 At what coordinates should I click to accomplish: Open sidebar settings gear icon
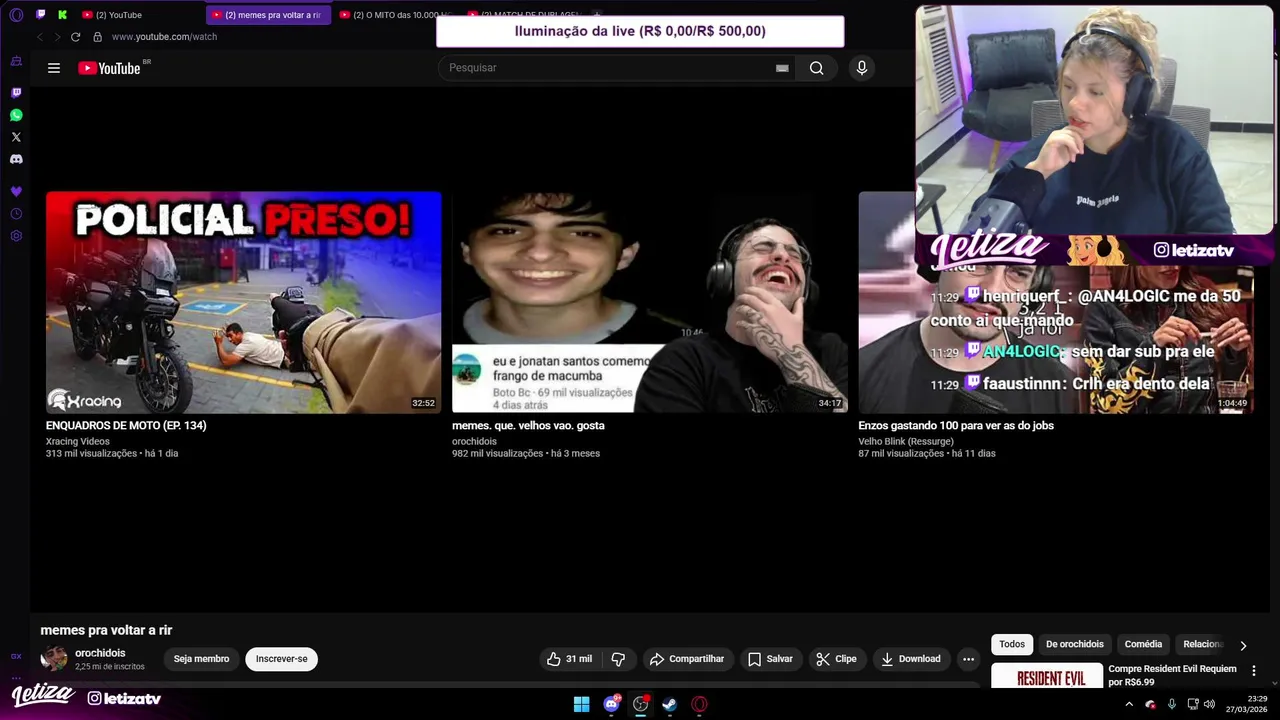16,236
